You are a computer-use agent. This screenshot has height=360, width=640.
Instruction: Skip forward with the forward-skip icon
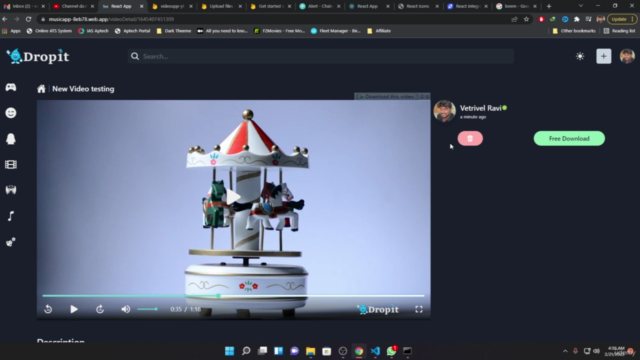click(100, 309)
